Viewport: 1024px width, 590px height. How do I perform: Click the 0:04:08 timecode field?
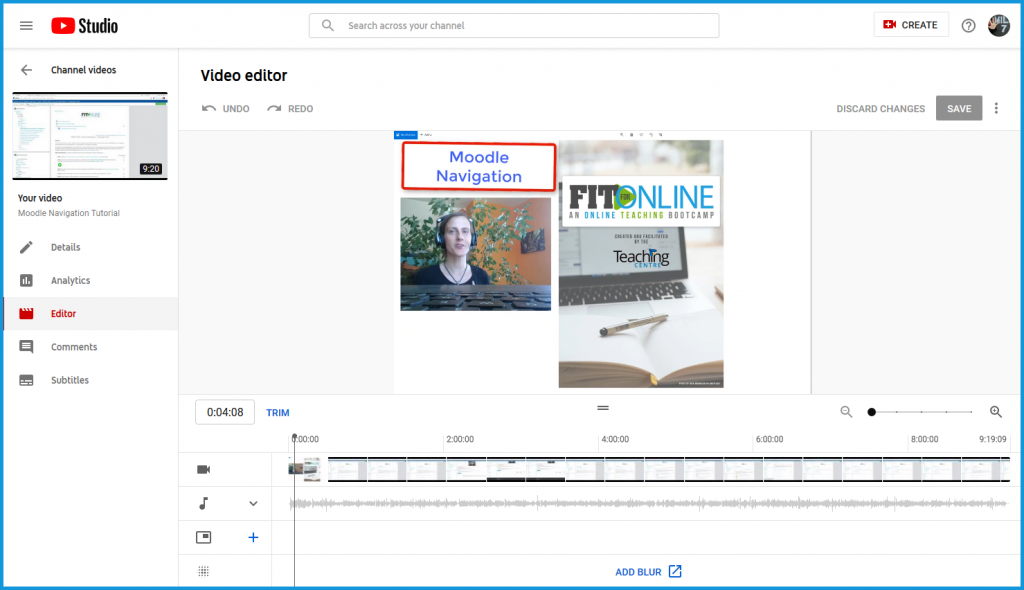225,412
